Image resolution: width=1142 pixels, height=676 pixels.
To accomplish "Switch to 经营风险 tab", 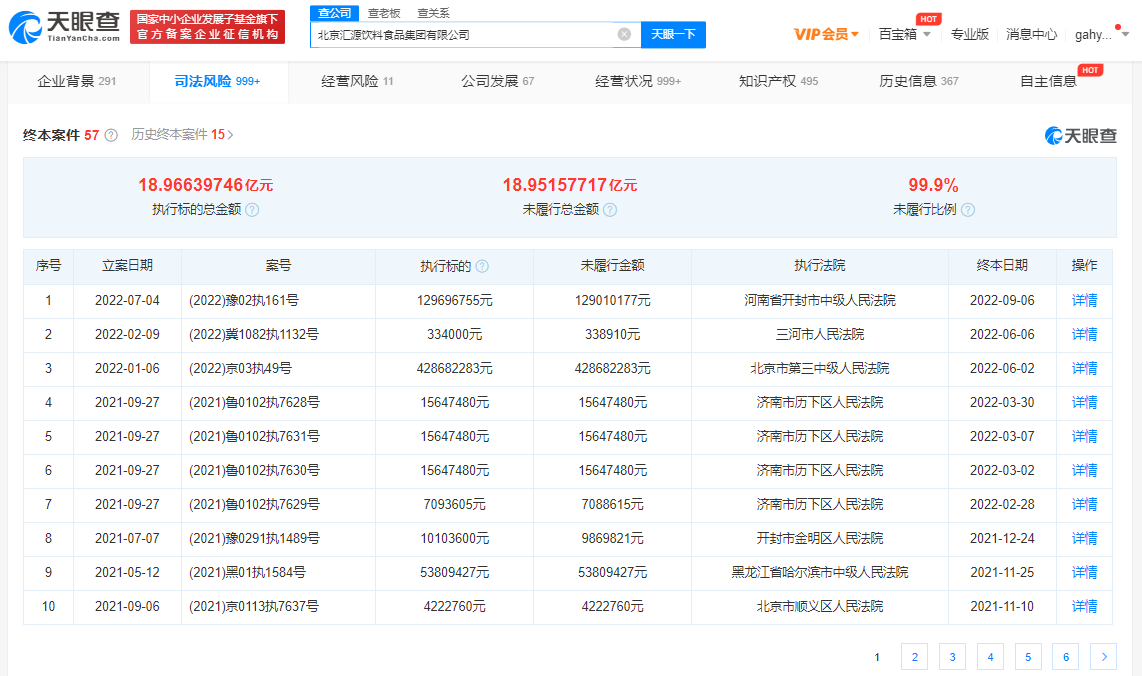I will (x=357, y=81).
